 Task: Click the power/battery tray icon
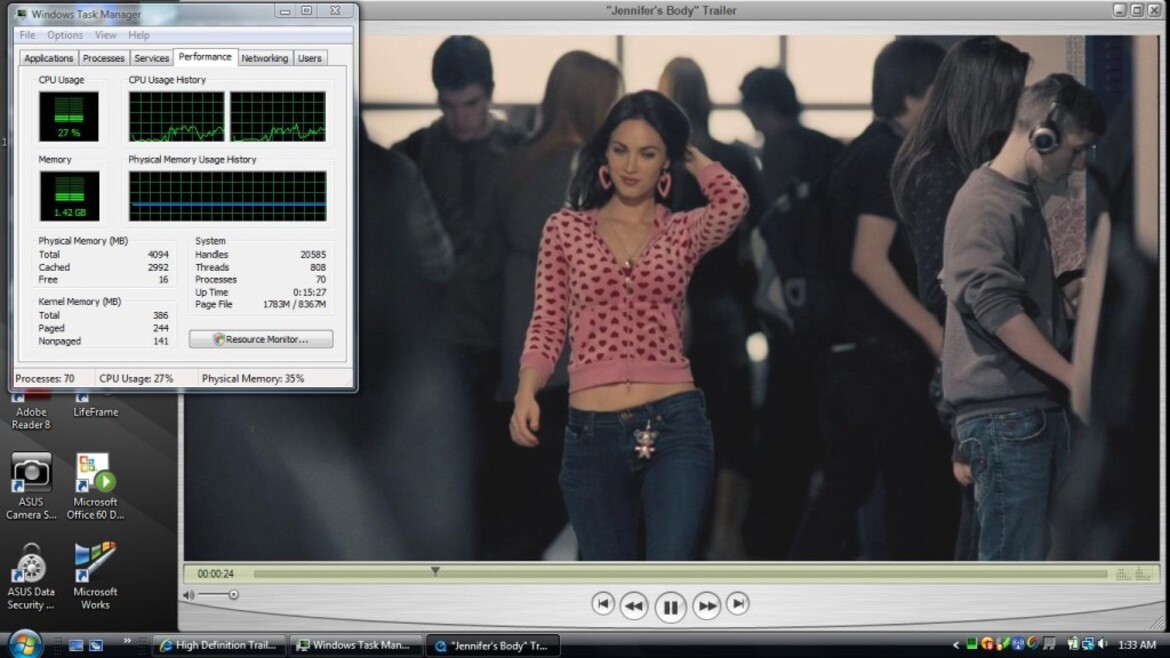(1072, 644)
